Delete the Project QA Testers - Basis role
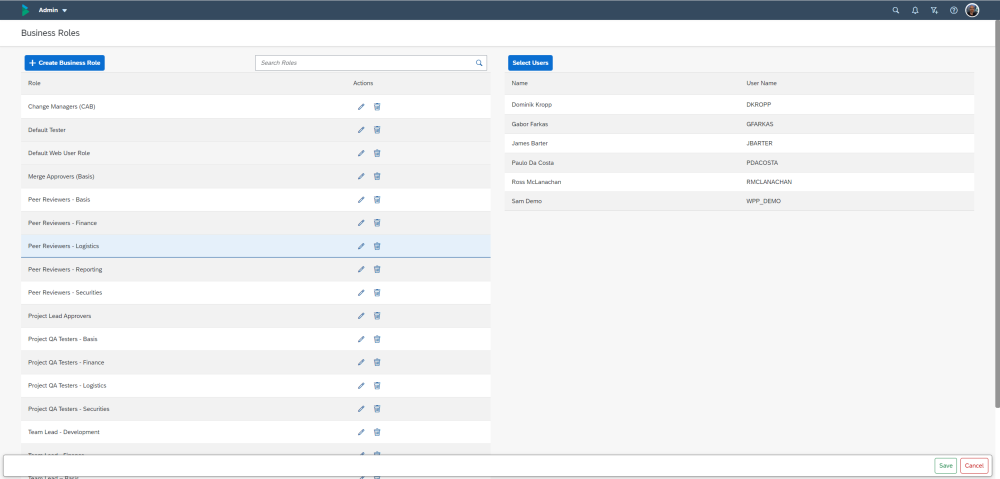 pos(377,339)
